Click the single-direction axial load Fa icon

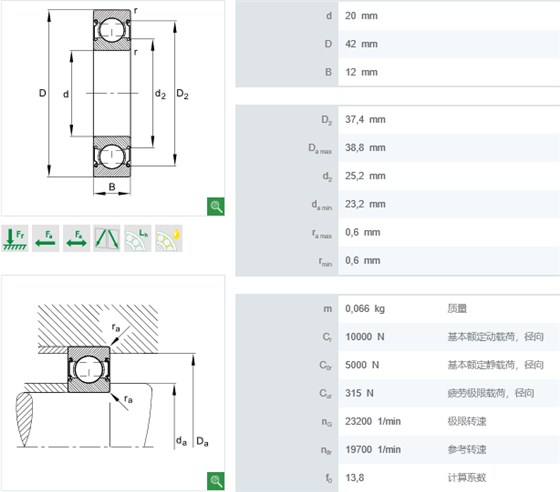(x=45, y=239)
